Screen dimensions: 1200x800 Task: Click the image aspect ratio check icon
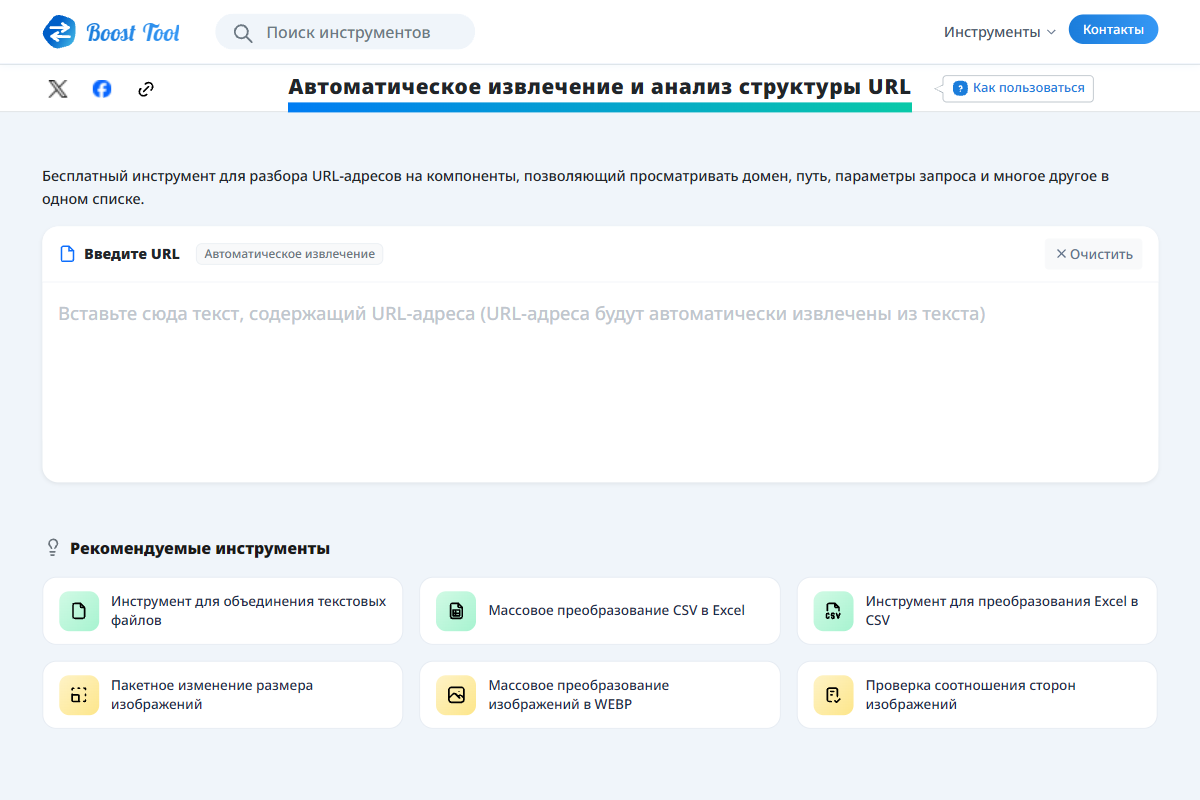833,695
